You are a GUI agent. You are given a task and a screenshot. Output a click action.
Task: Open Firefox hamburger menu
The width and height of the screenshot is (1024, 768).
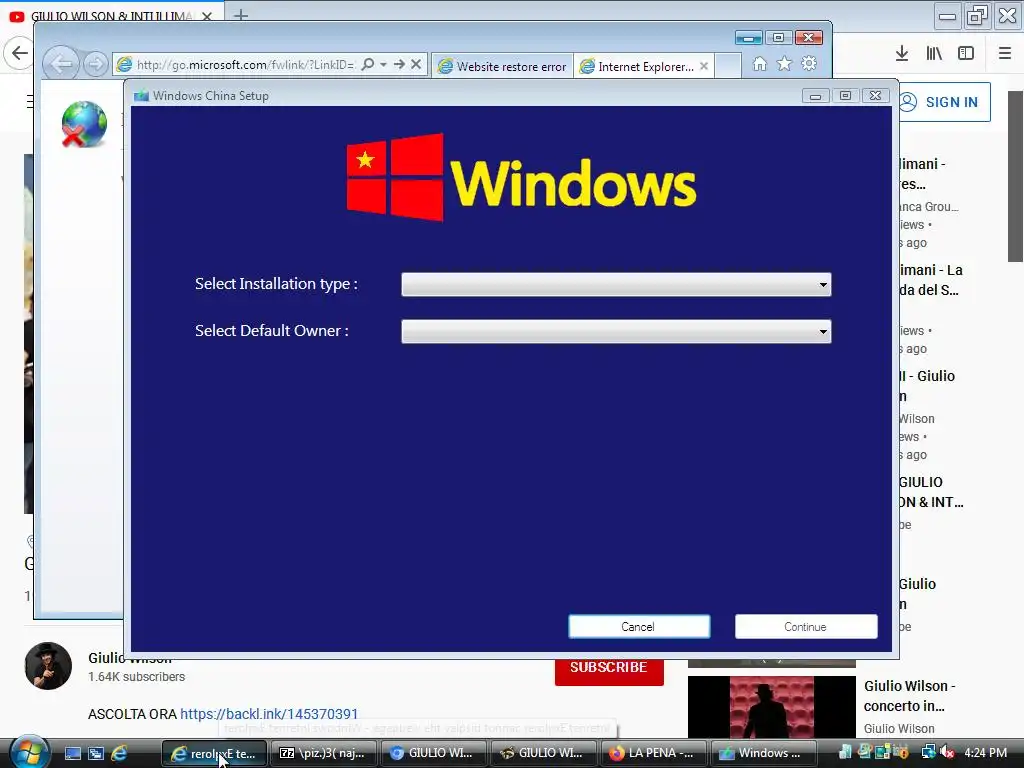coord(1004,54)
